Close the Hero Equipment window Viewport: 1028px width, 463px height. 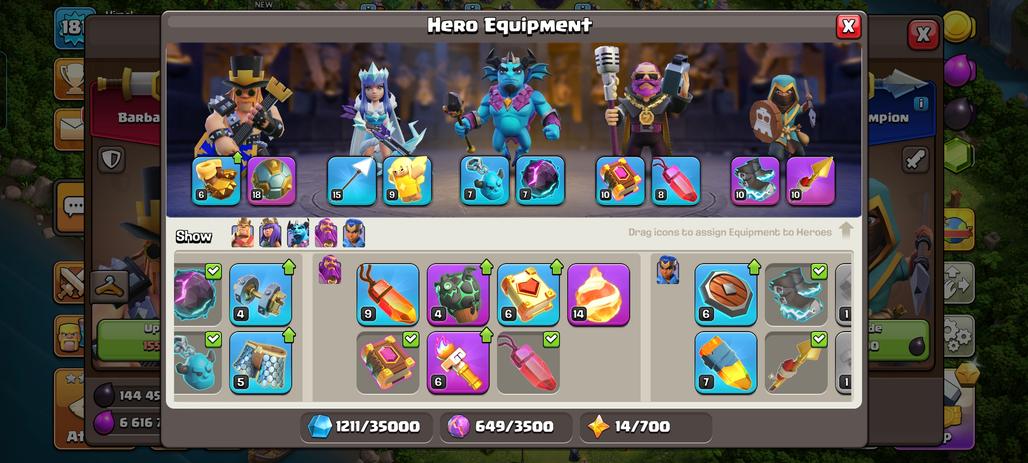(x=848, y=26)
